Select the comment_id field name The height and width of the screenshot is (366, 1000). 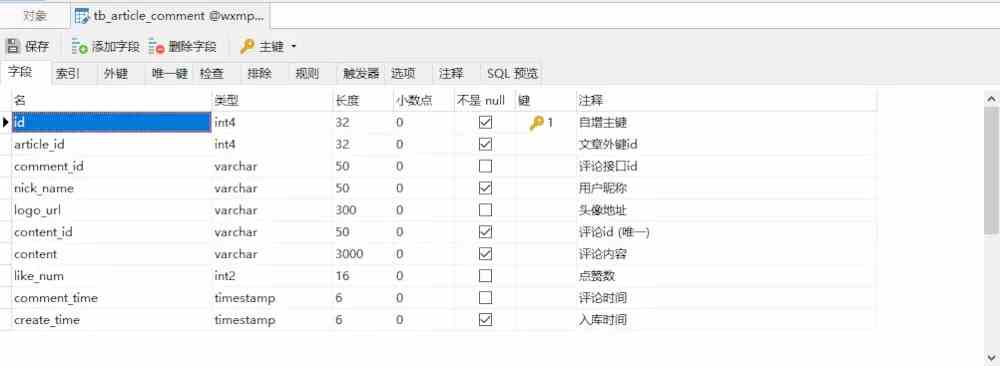click(49, 166)
